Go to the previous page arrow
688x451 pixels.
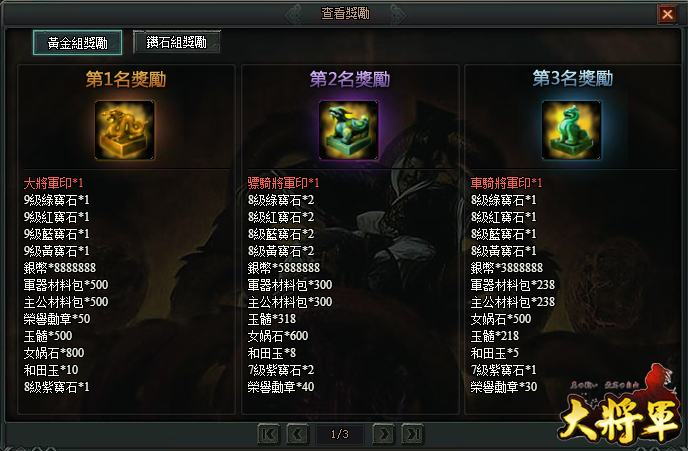click(297, 434)
